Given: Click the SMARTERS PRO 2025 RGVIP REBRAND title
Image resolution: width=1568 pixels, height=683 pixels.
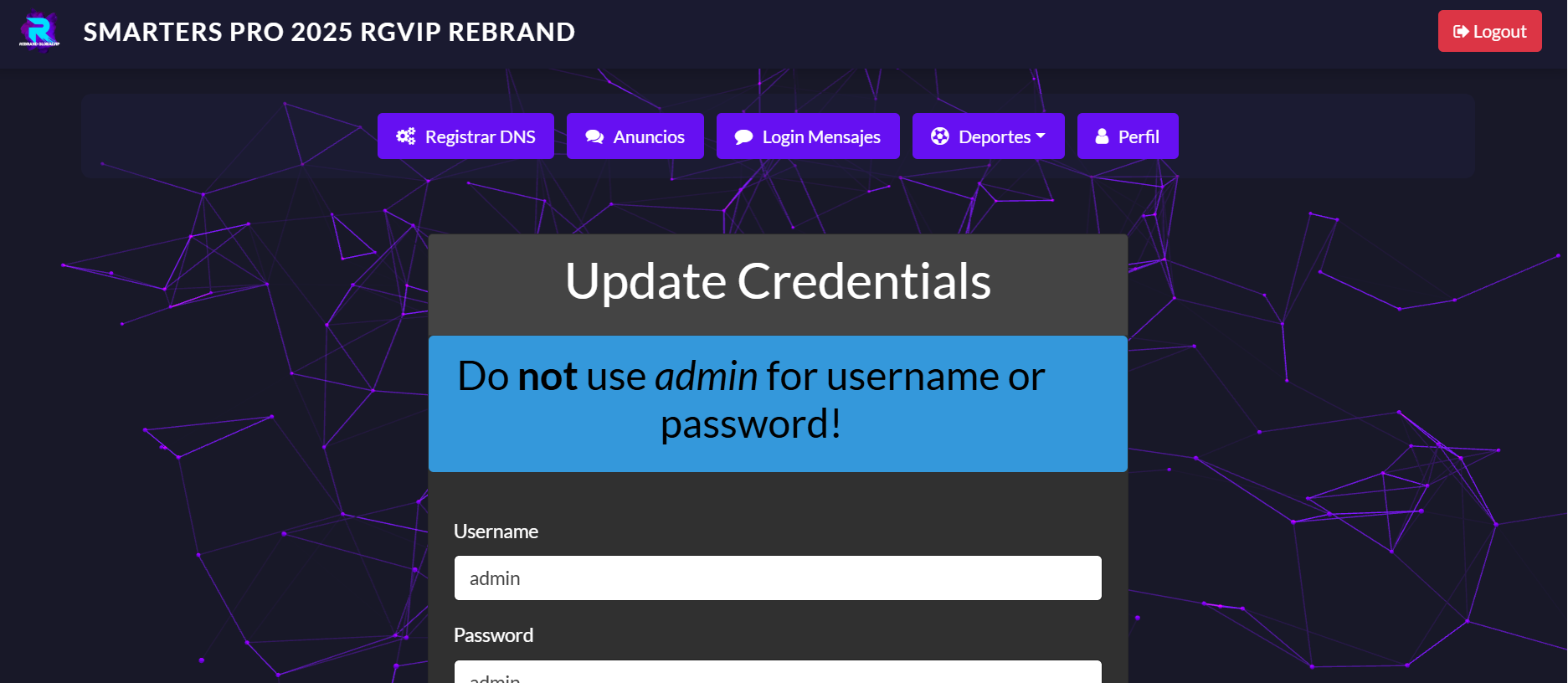Looking at the screenshot, I should [329, 32].
